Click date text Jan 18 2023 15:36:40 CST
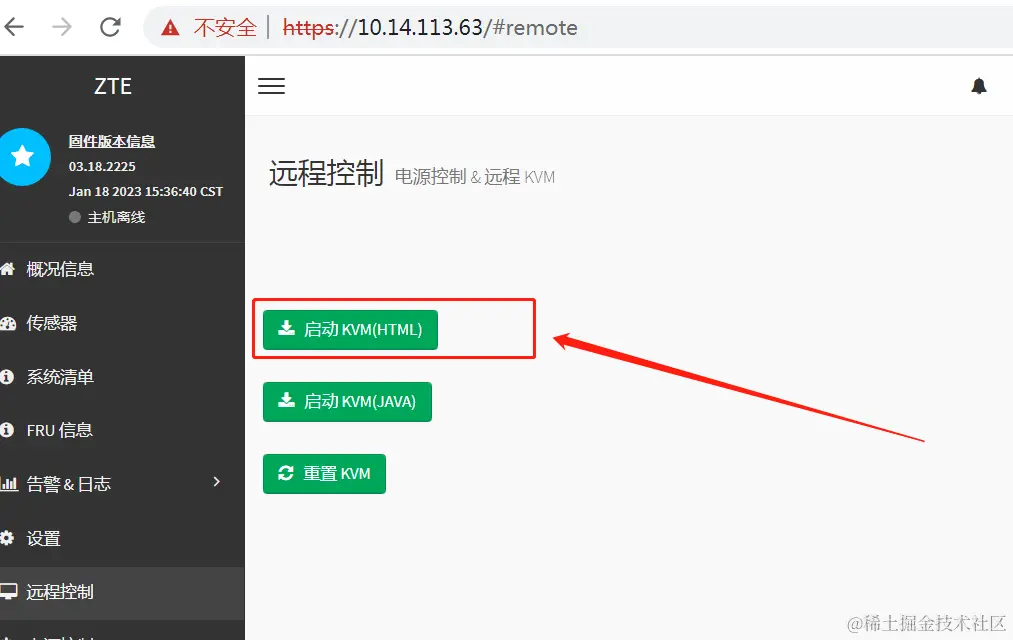The height and width of the screenshot is (640, 1013). click(x=146, y=192)
